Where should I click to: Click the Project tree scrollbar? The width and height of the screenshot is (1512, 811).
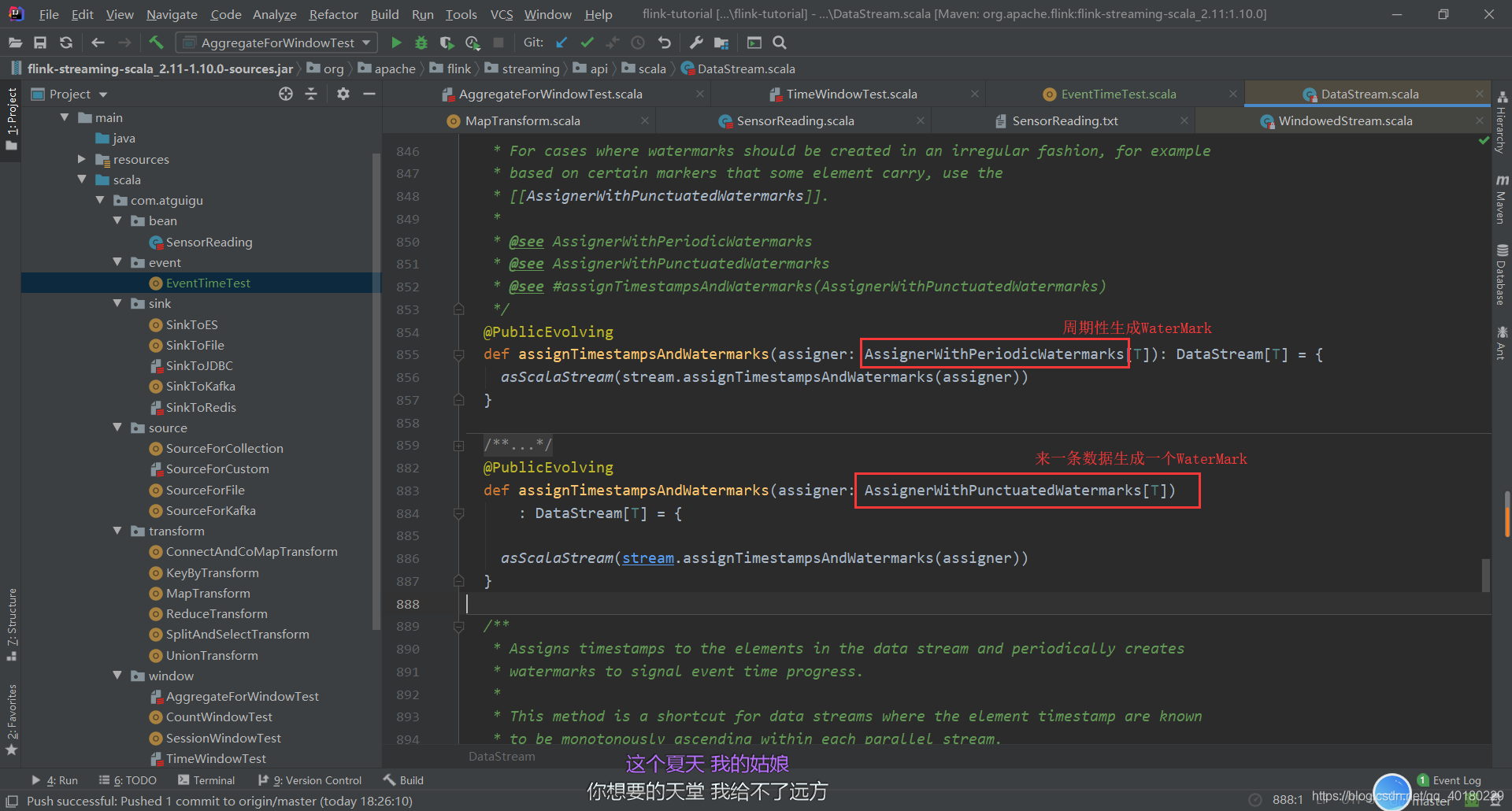(x=376, y=390)
